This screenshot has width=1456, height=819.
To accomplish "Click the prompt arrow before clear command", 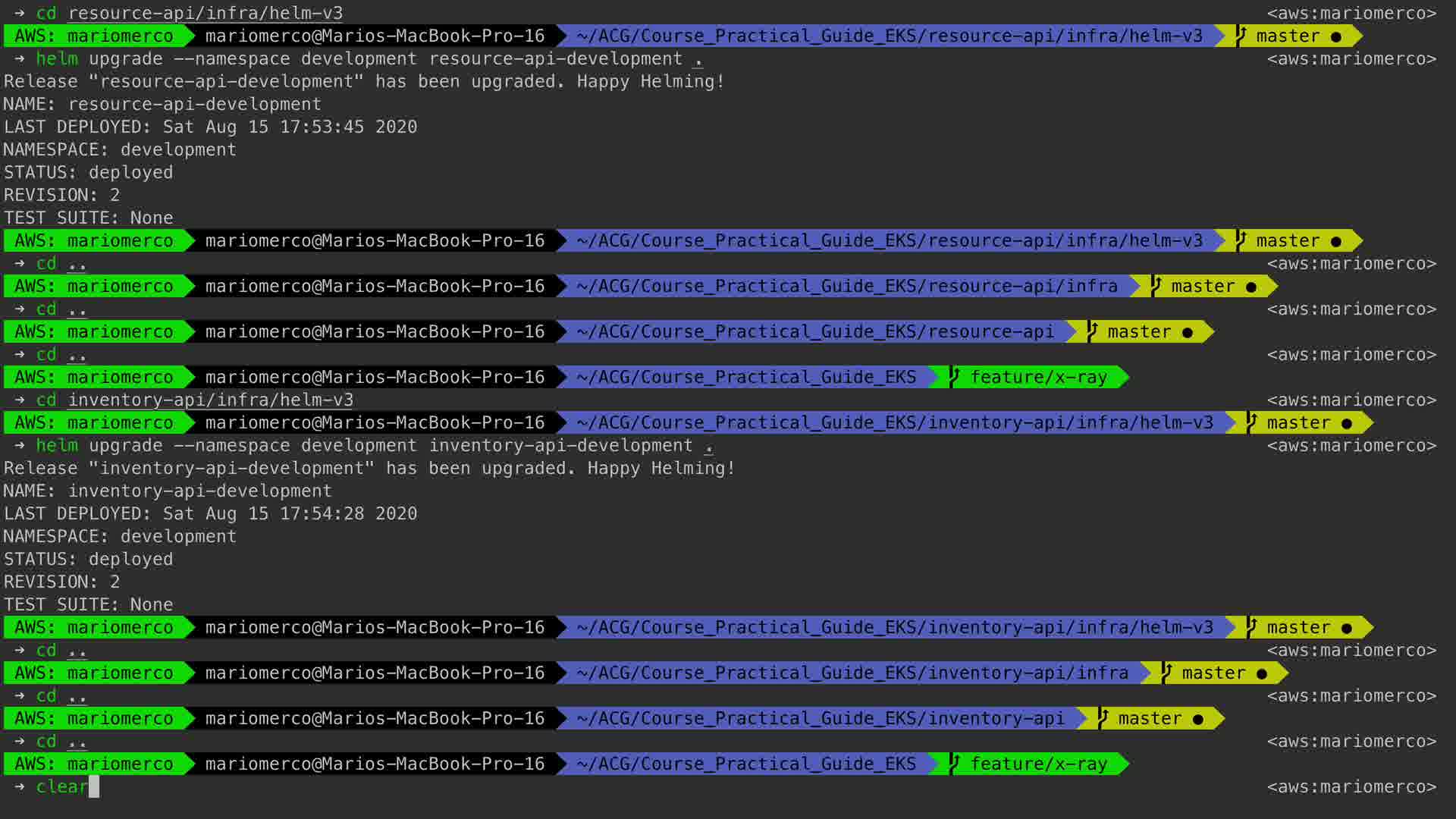I will 20,786.
